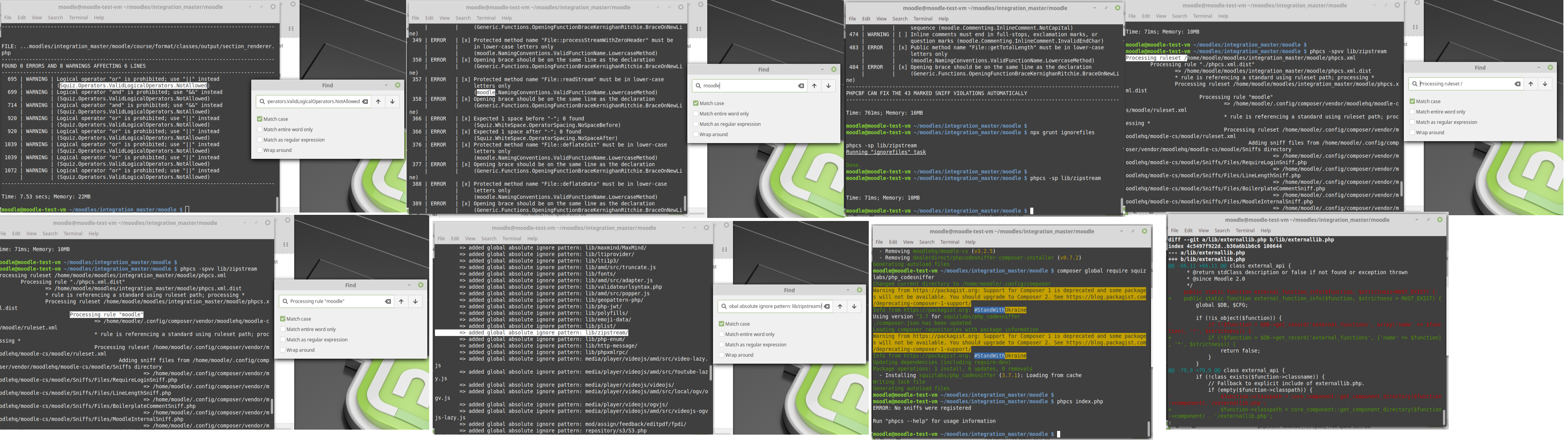Clear the "Processing ruleset /" Find field
The height and width of the screenshot is (445, 1568).
(x=1517, y=84)
